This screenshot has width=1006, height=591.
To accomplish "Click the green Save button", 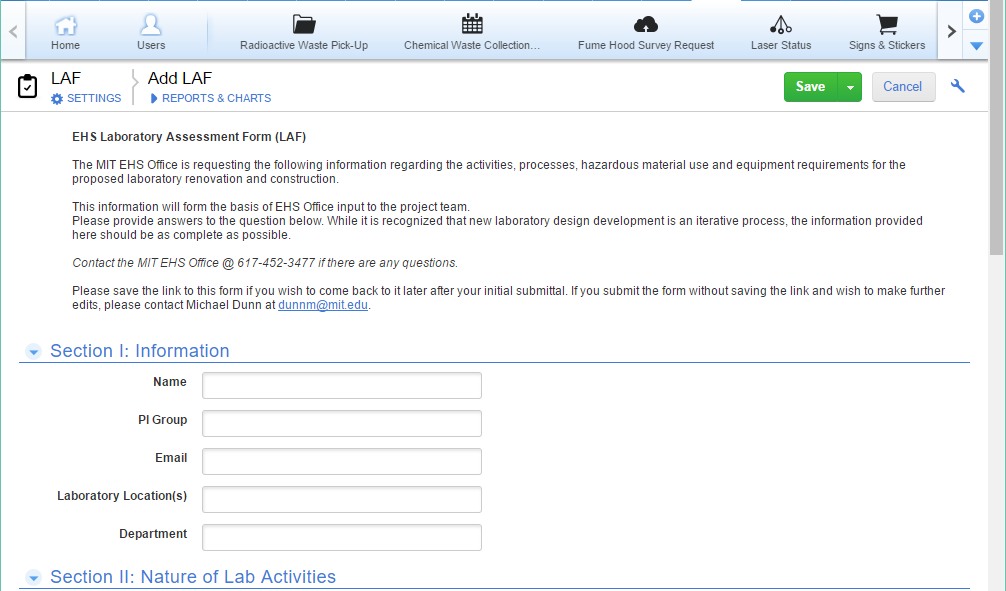I will coord(810,87).
